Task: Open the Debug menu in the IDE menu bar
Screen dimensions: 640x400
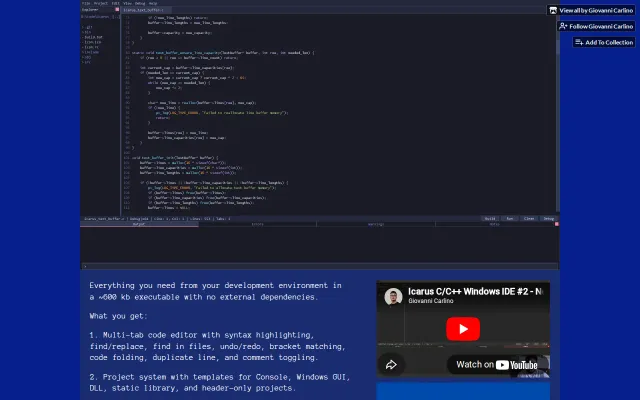Action: [140, 3]
